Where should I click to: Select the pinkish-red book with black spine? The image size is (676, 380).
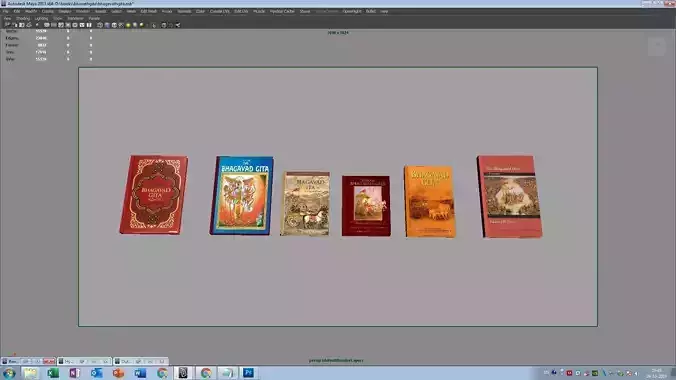[510, 197]
